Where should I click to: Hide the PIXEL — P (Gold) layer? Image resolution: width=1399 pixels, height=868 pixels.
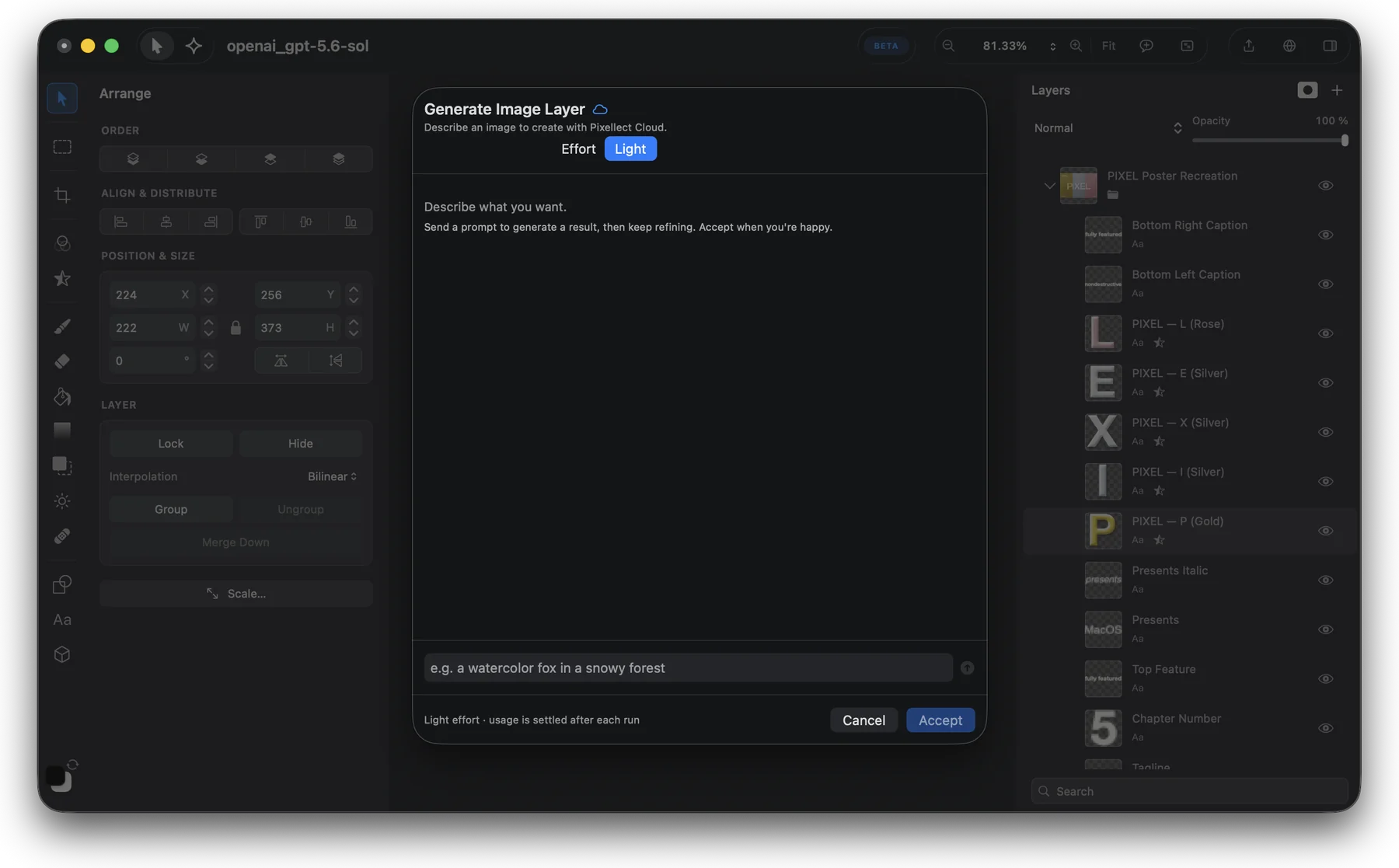(1326, 531)
